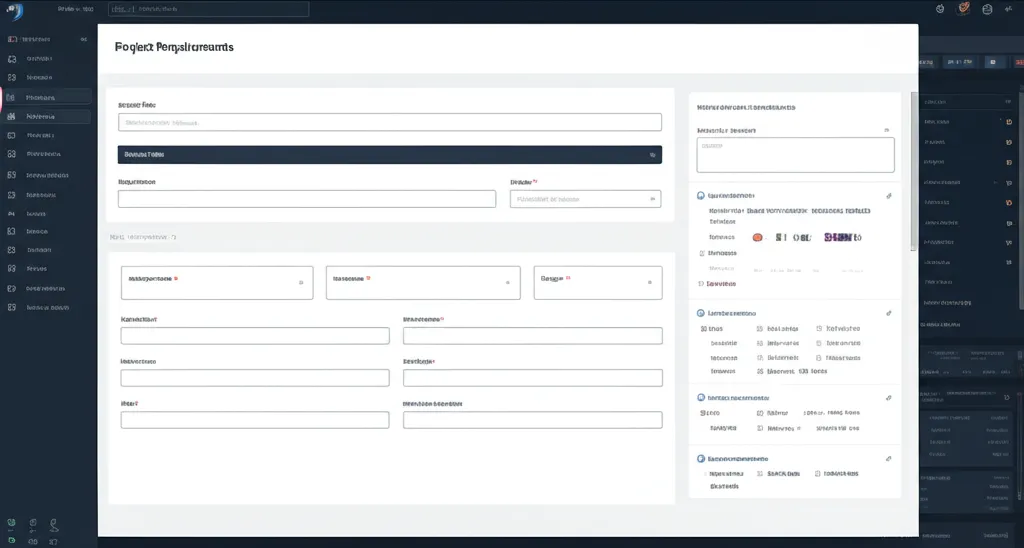Select the sidebar item marked with pink accent
The height and width of the screenshot is (548, 1024).
click(46, 97)
